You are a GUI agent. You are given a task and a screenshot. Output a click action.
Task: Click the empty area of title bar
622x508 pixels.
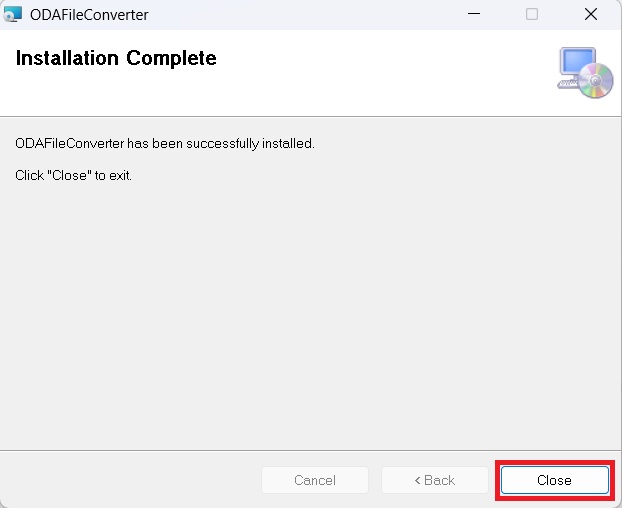click(x=300, y=14)
